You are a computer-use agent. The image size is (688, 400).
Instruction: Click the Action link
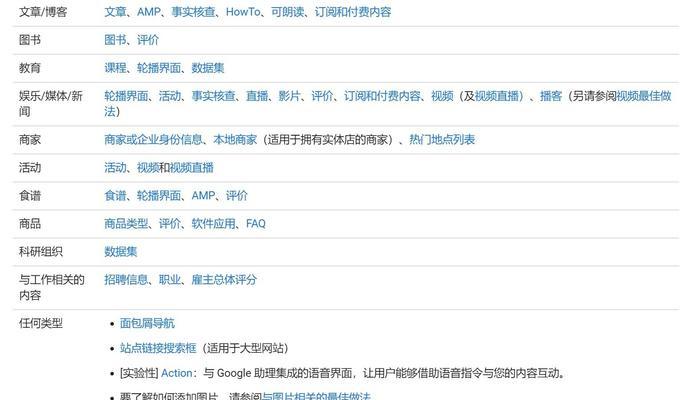click(177, 374)
